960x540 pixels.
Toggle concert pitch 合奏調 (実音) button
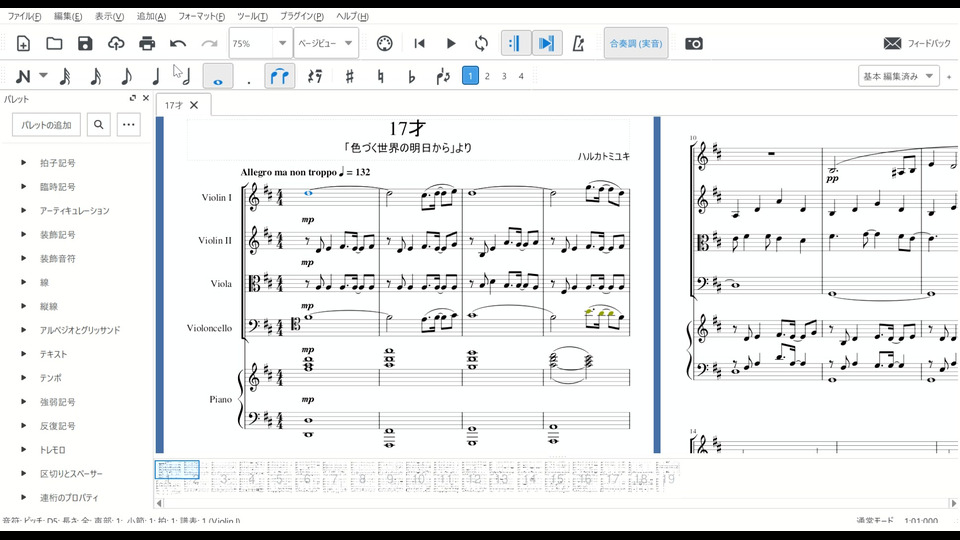point(636,43)
